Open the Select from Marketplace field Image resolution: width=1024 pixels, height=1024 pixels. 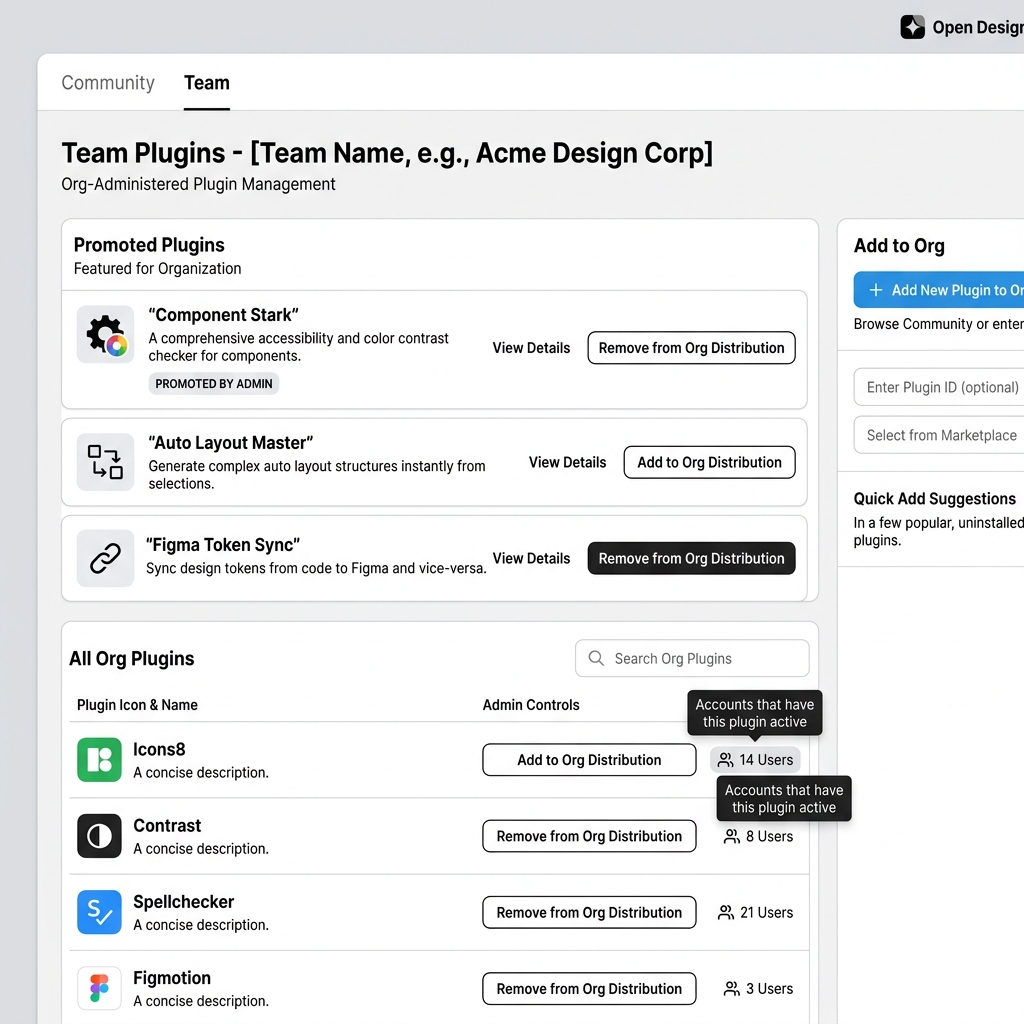click(x=938, y=435)
